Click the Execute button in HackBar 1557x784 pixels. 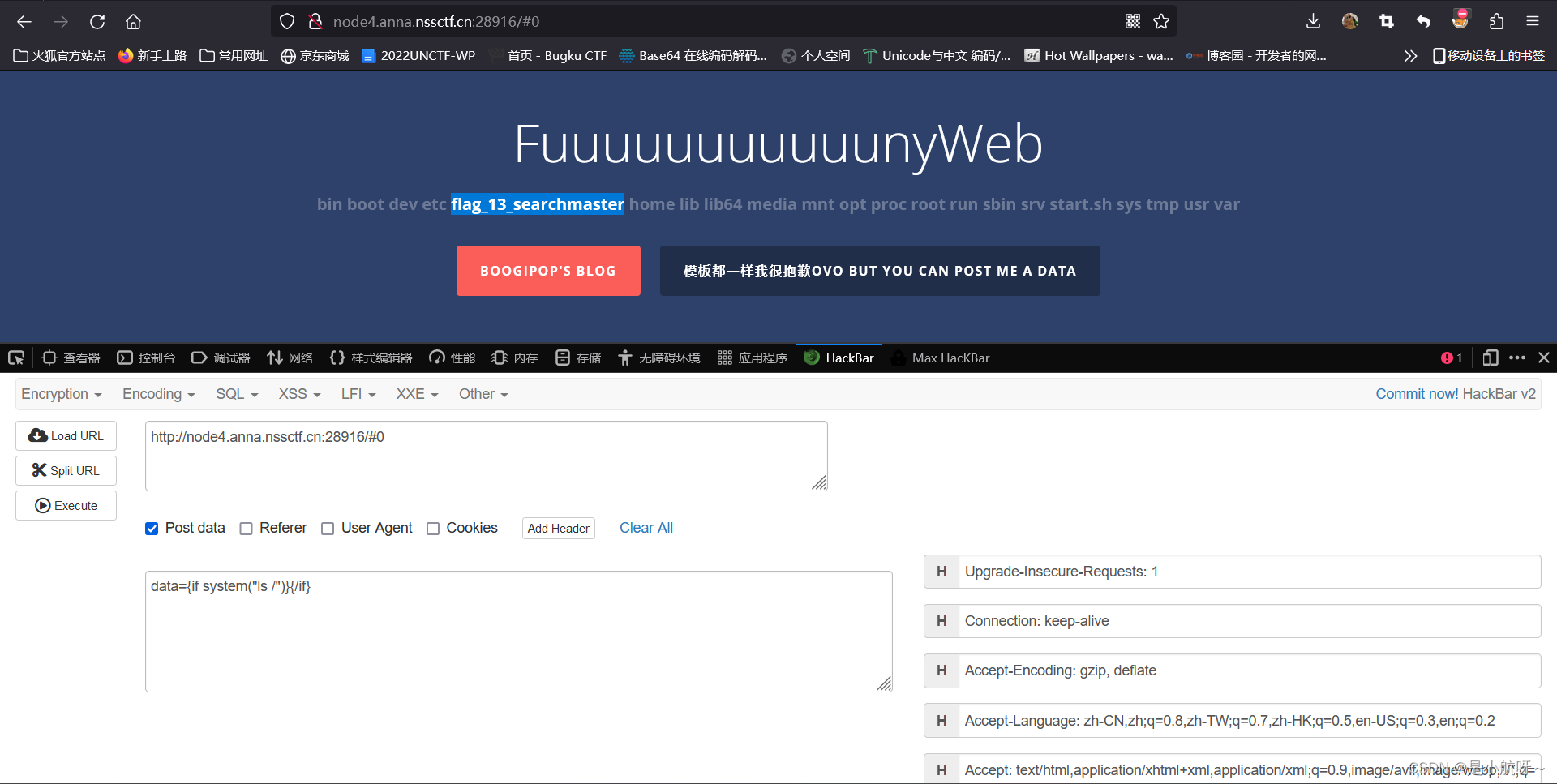pyautogui.click(x=66, y=505)
